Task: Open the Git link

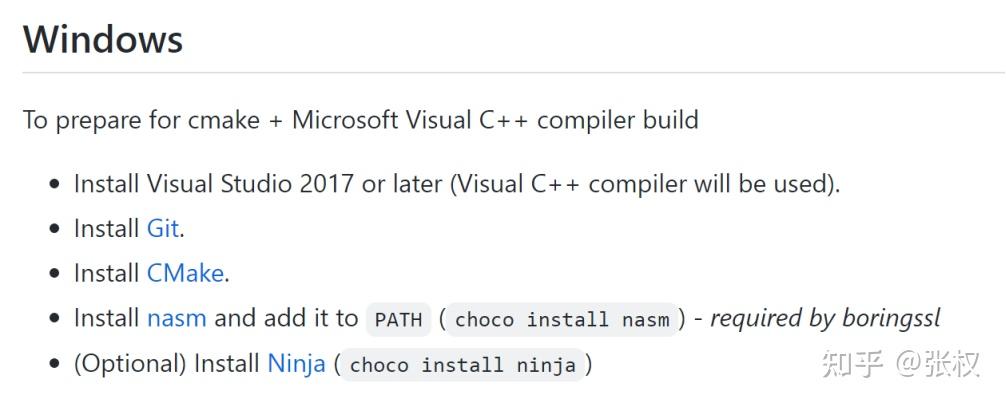Action: click(x=163, y=229)
